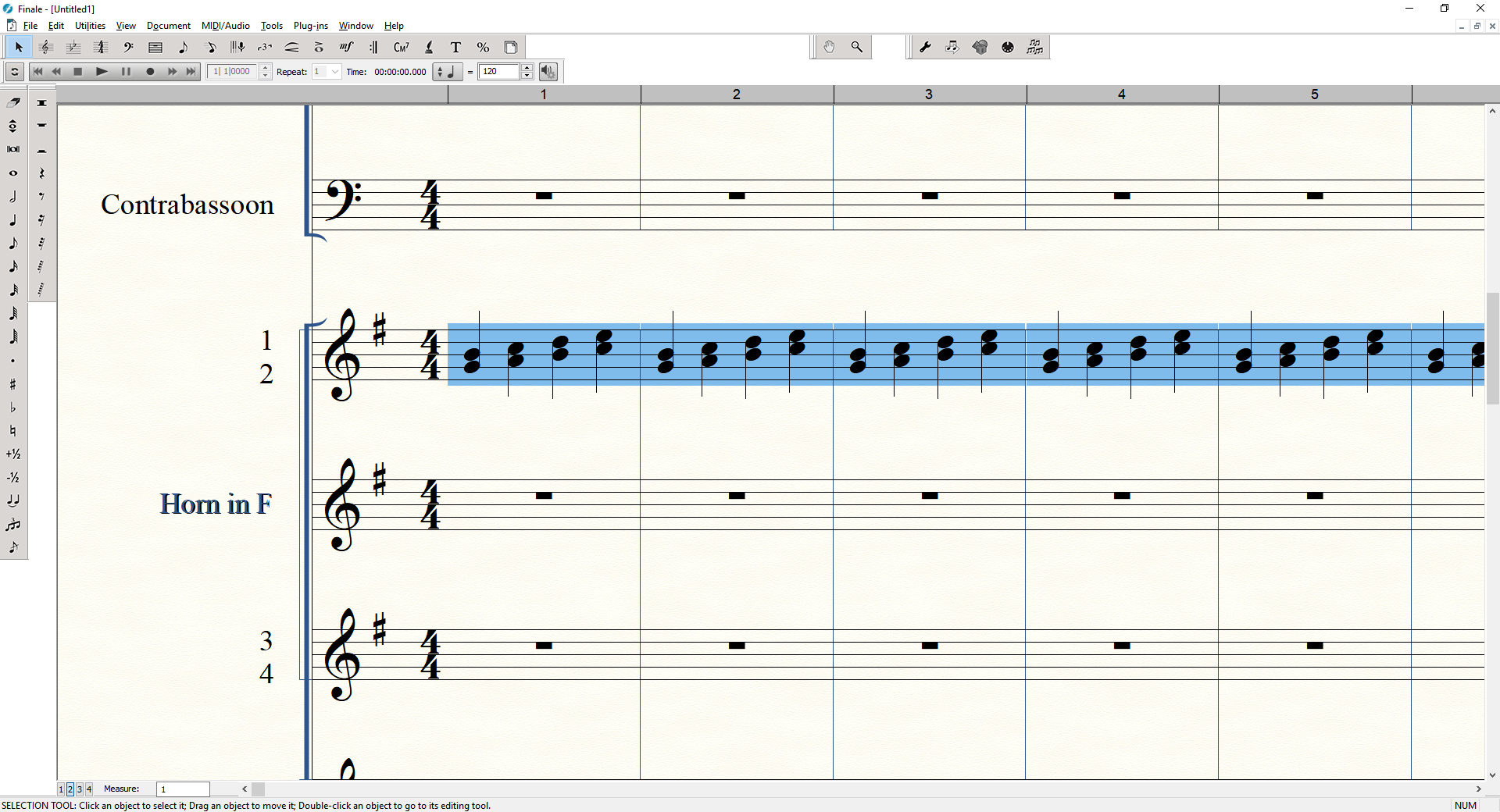Image resolution: width=1500 pixels, height=812 pixels.
Task: Choose the eraser in Simple Entry palette
Action: click(x=13, y=102)
